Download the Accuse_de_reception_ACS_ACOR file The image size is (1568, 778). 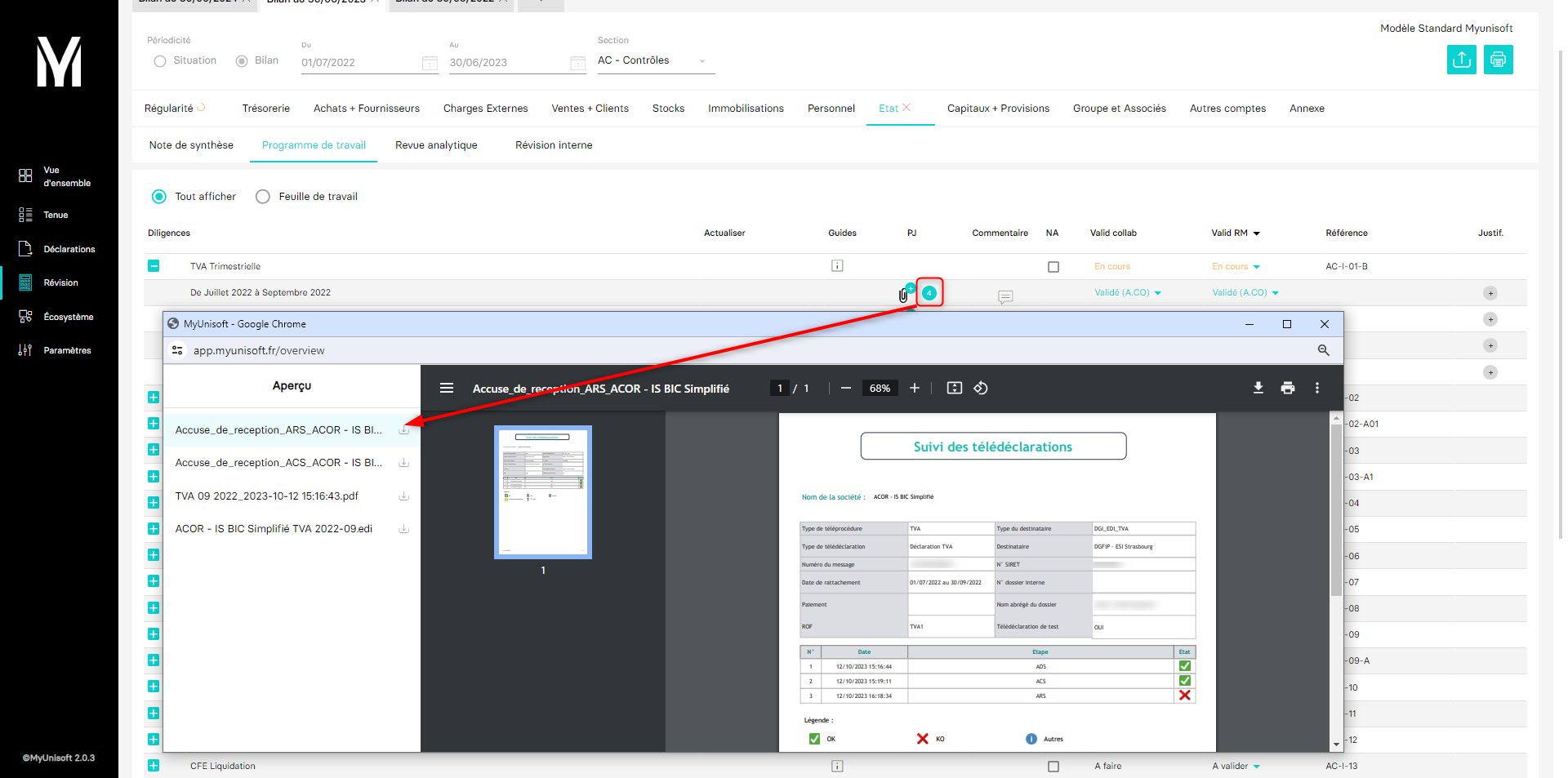coord(403,463)
